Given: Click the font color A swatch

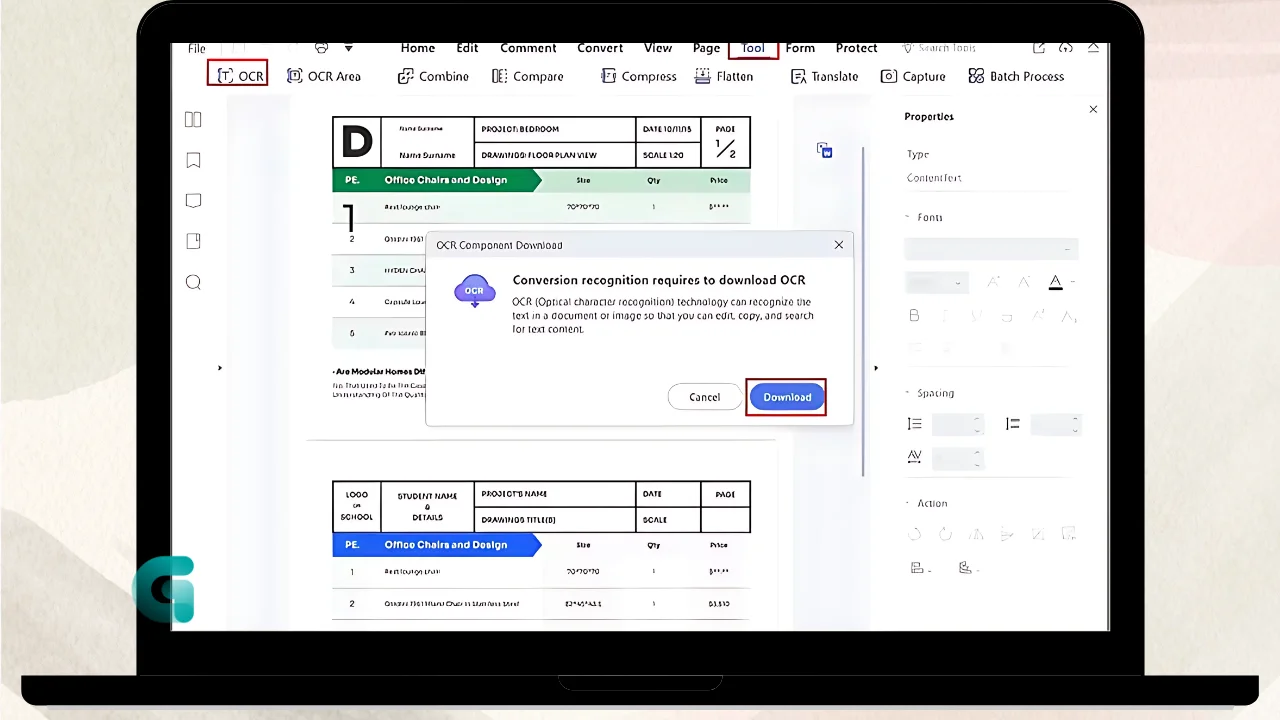Looking at the screenshot, I should 1055,283.
